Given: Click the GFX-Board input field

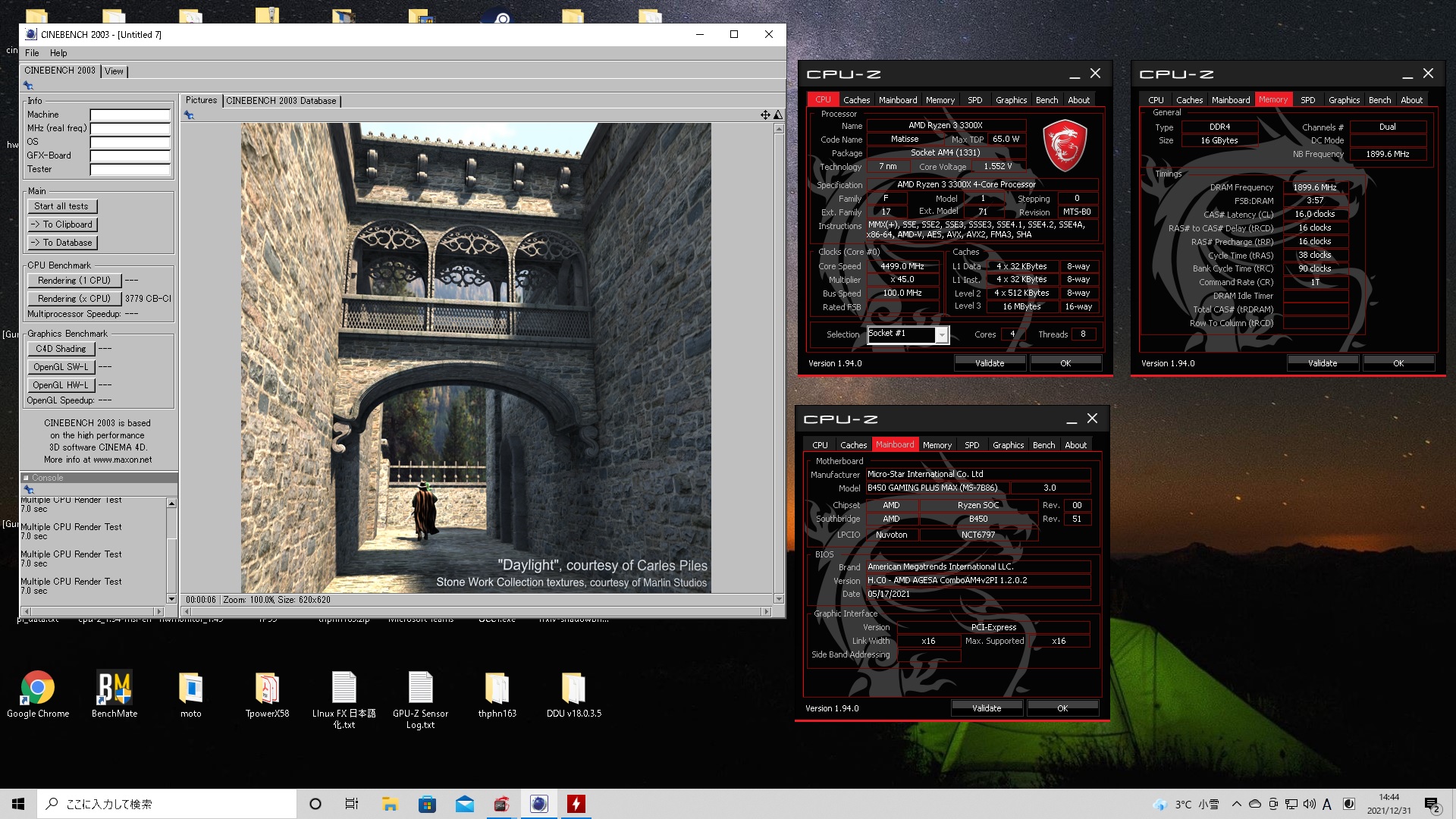Looking at the screenshot, I should [130, 156].
